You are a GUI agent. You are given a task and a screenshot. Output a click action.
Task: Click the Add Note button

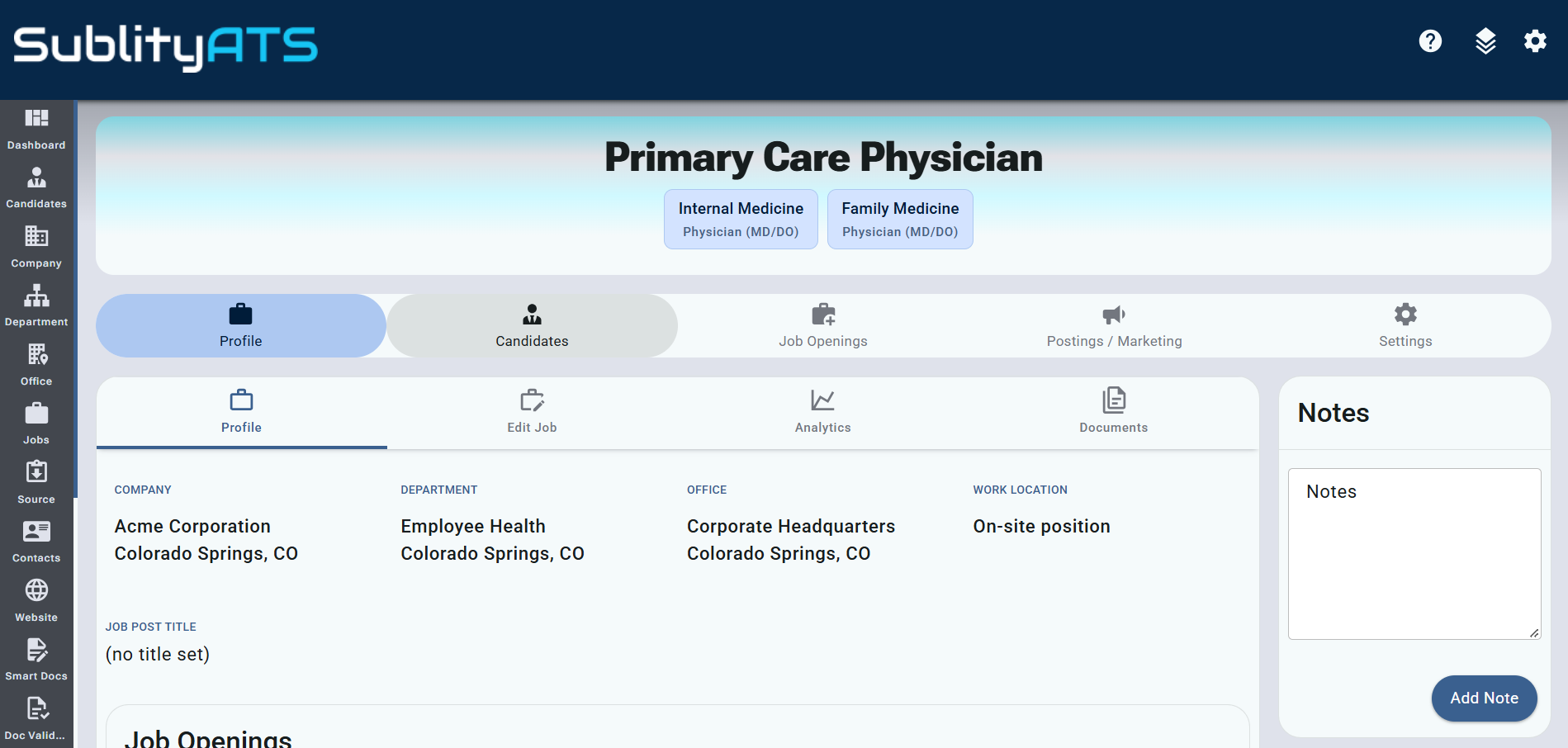1484,698
